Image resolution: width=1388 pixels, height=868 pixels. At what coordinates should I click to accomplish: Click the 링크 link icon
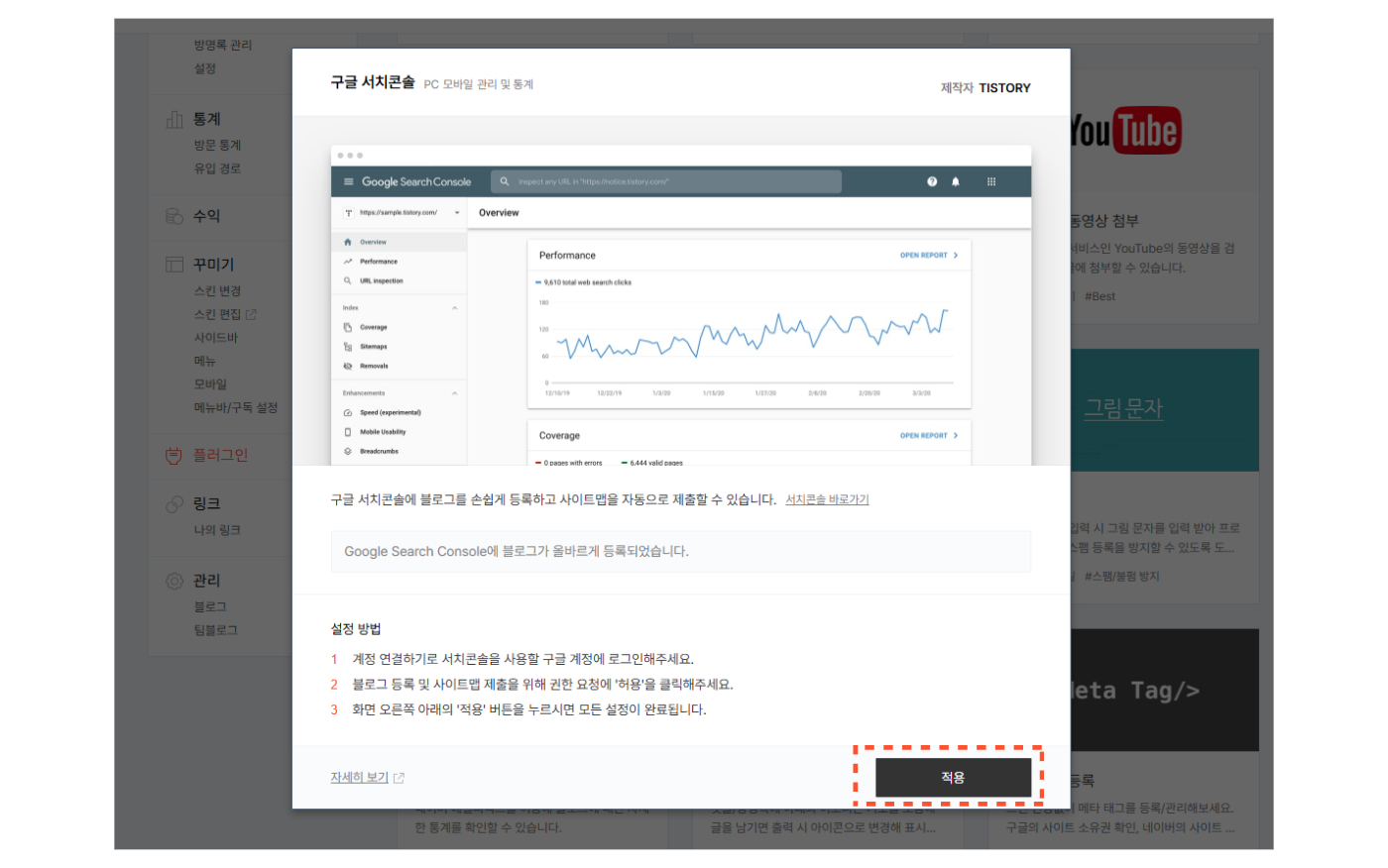174,504
